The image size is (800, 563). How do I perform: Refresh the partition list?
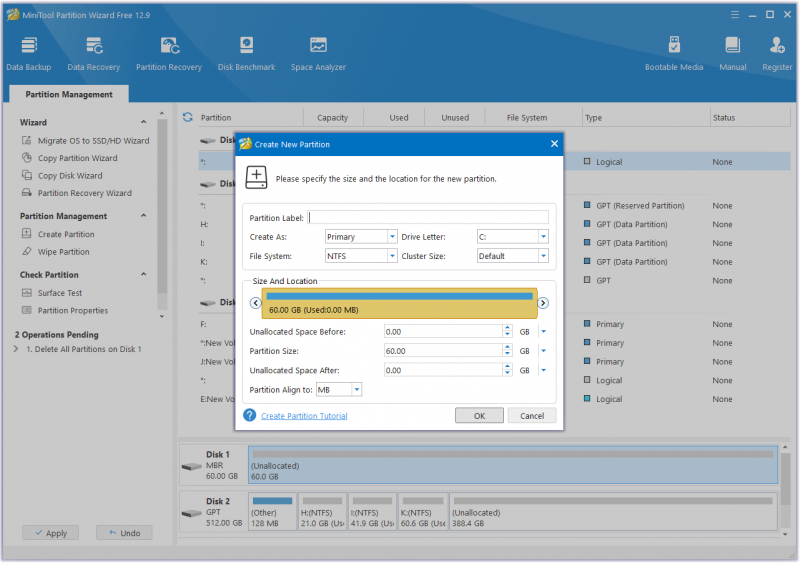click(x=188, y=117)
